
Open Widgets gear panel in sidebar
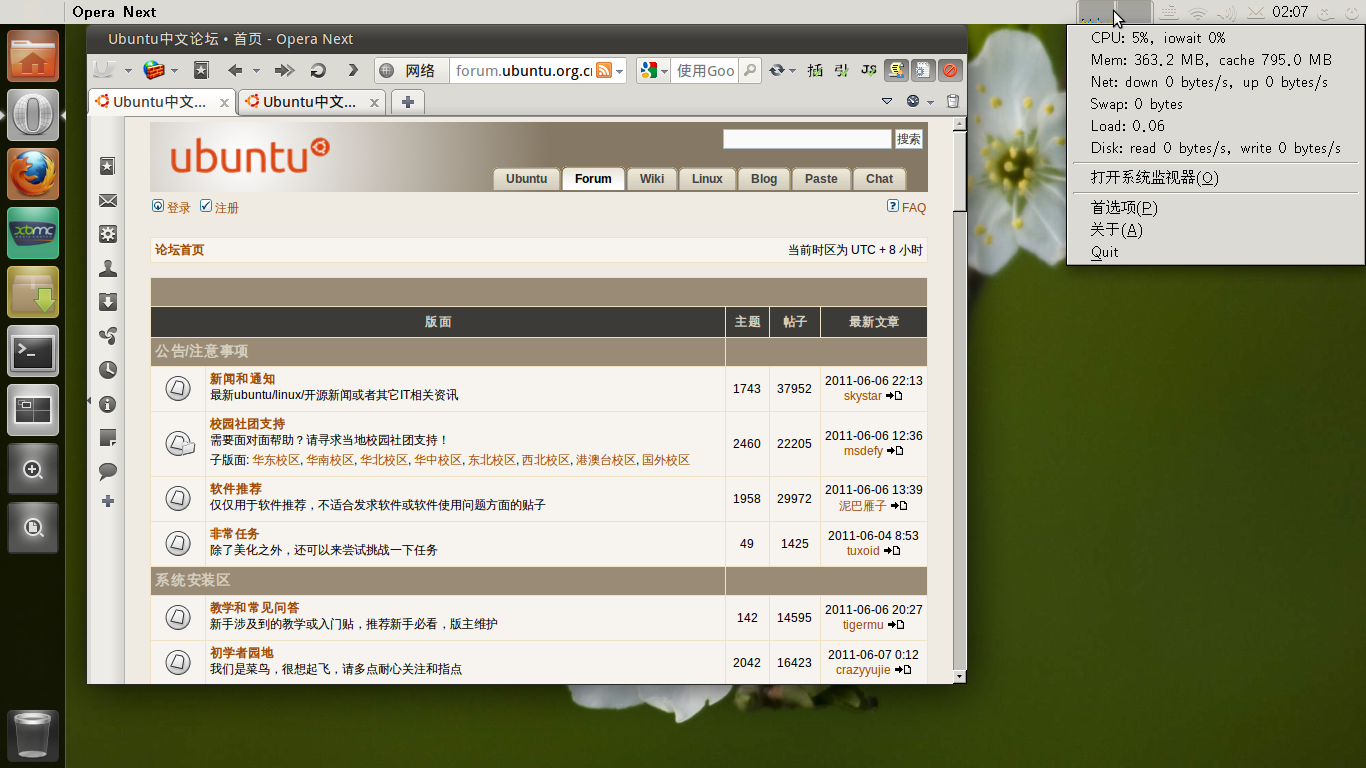108,234
